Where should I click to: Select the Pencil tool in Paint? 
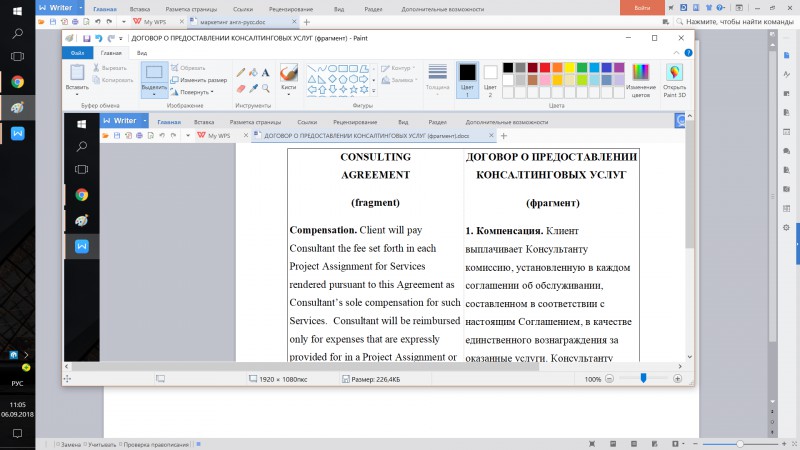[240, 72]
